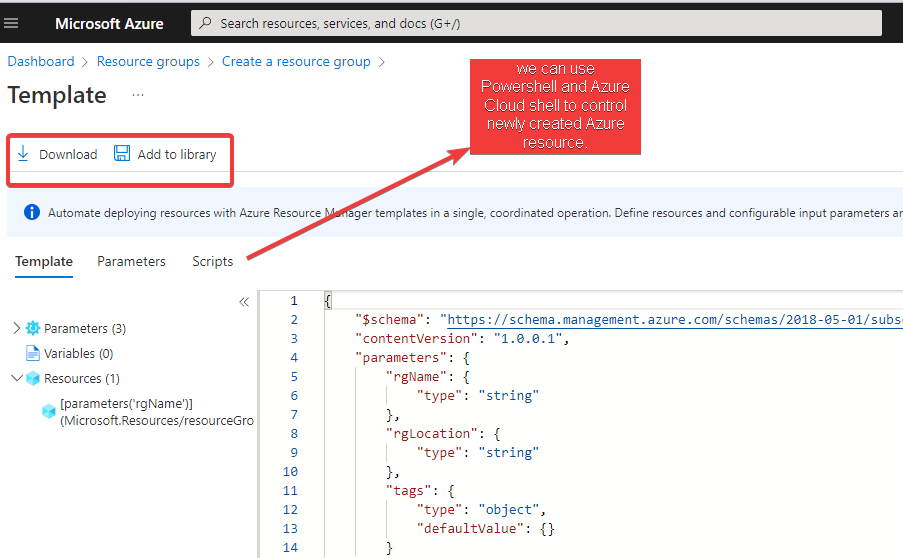Click the "$schema" key on line 2
The width and height of the screenshot is (903, 558).
pyautogui.click(x=389, y=320)
